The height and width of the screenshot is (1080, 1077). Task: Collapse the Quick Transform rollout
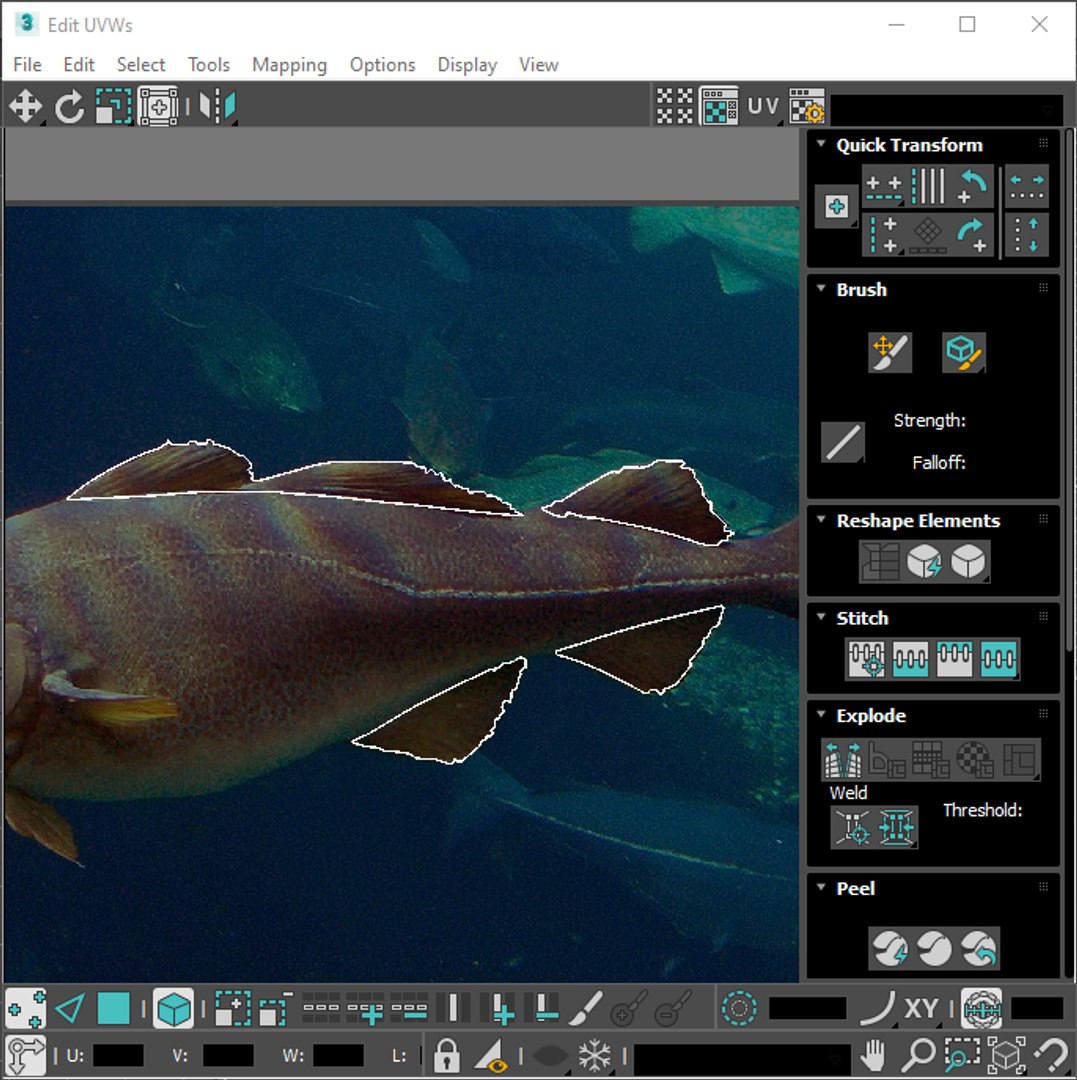pyautogui.click(x=821, y=144)
